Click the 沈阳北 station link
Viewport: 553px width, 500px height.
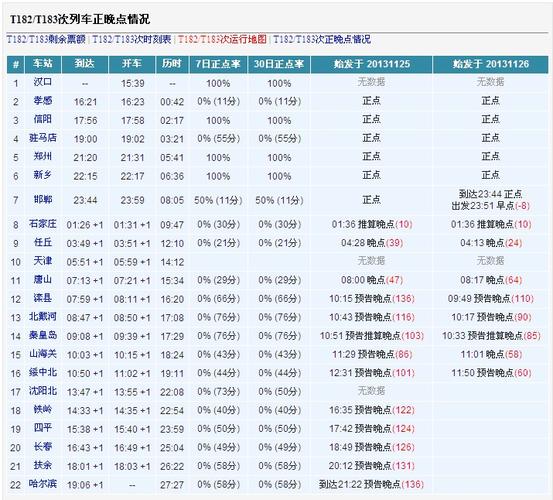pyautogui.click(x=43, y=391)
